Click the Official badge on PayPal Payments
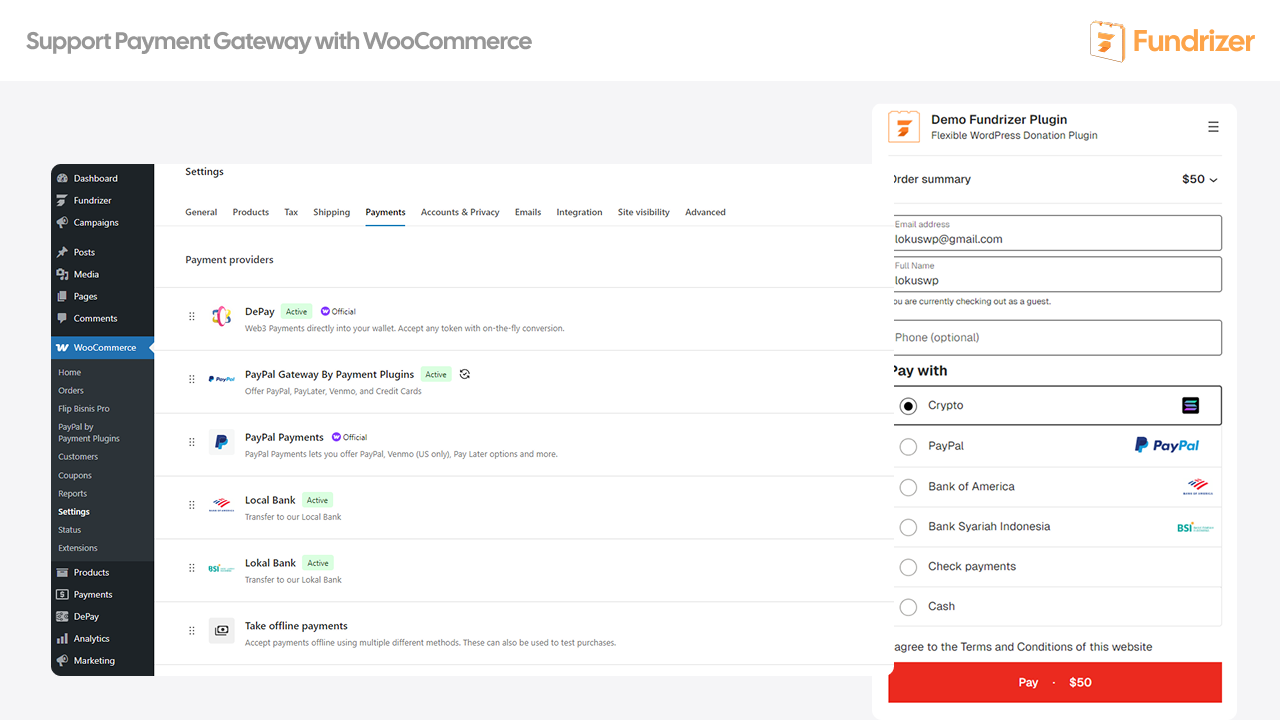 [350, 437]
